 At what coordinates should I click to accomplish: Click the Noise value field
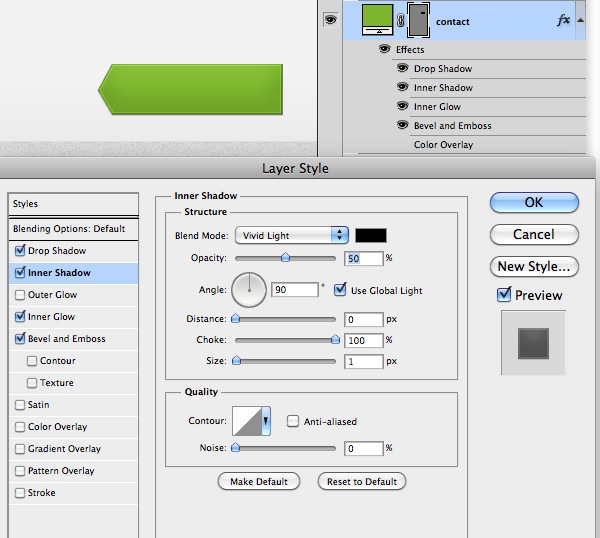point(364,448)
